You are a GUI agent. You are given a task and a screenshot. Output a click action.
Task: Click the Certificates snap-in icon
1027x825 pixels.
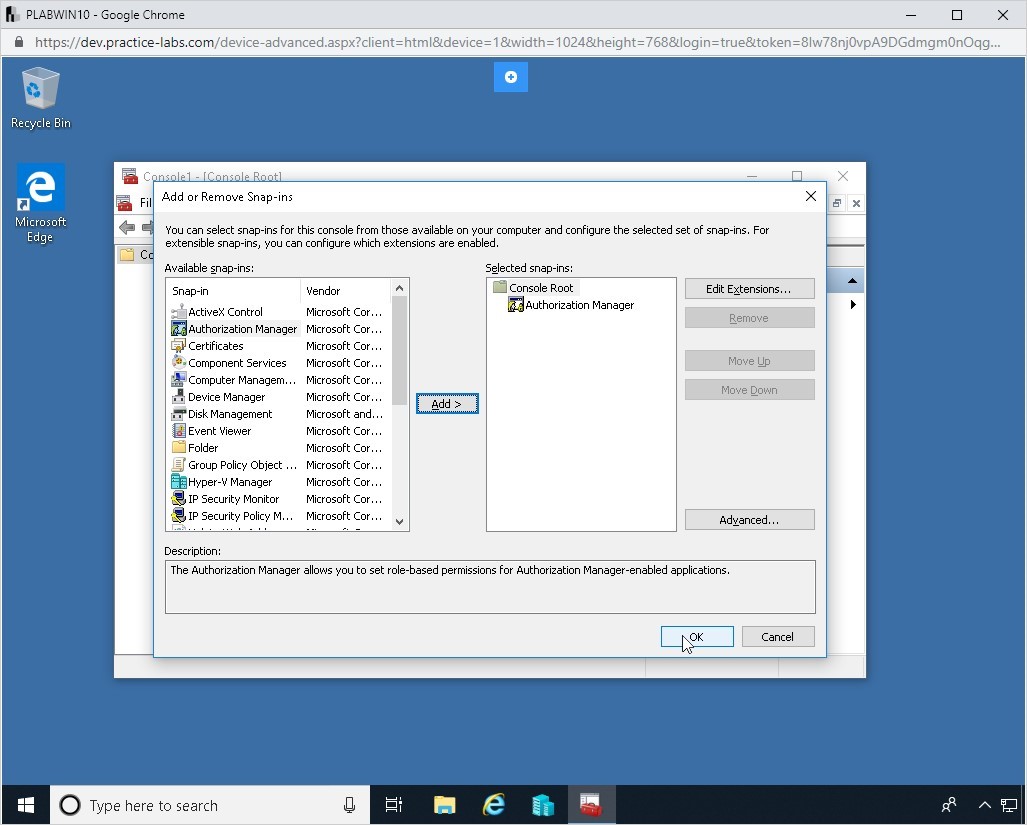pyautogui.click(x=179, y=346)
